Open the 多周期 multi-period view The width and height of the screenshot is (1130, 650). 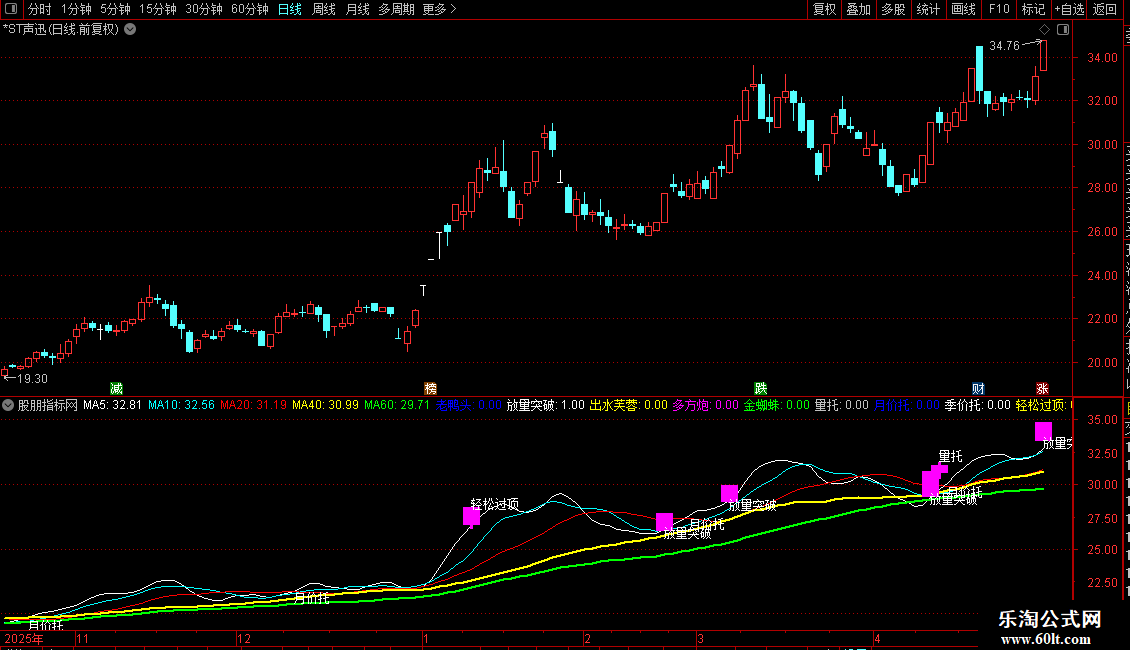click(396, 9)
